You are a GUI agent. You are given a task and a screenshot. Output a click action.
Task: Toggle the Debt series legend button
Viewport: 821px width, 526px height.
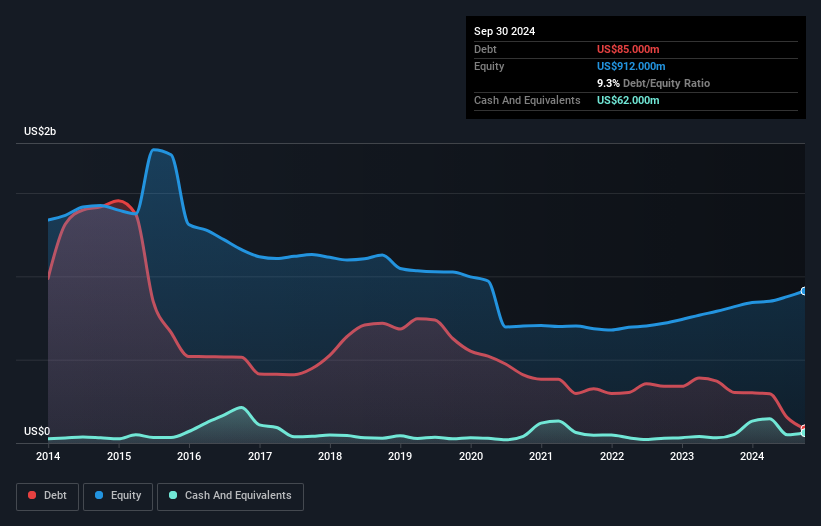coord(48,496)
